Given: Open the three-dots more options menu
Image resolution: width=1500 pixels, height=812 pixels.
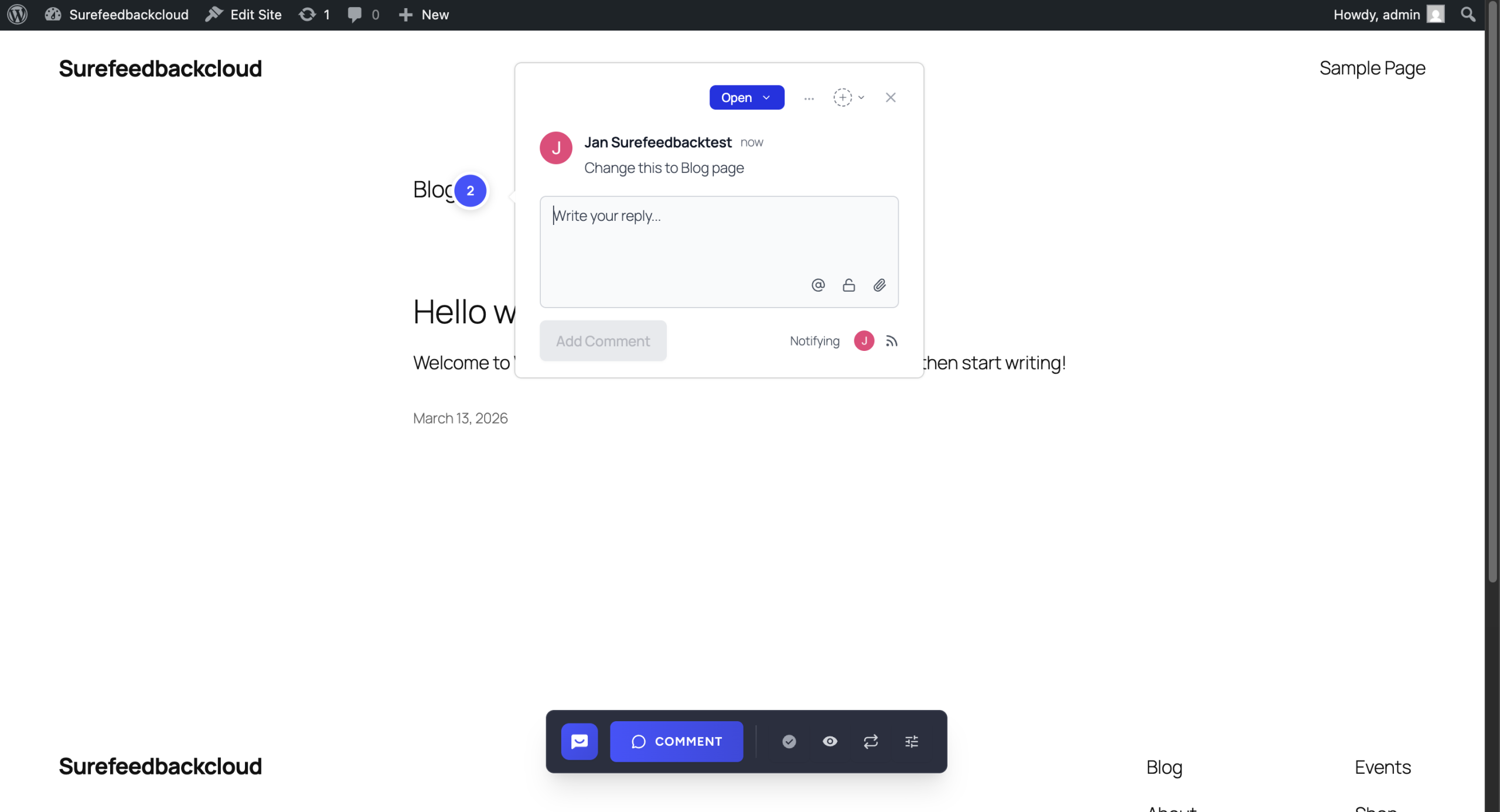Looking at the screenshot, I should click(809, 98).
